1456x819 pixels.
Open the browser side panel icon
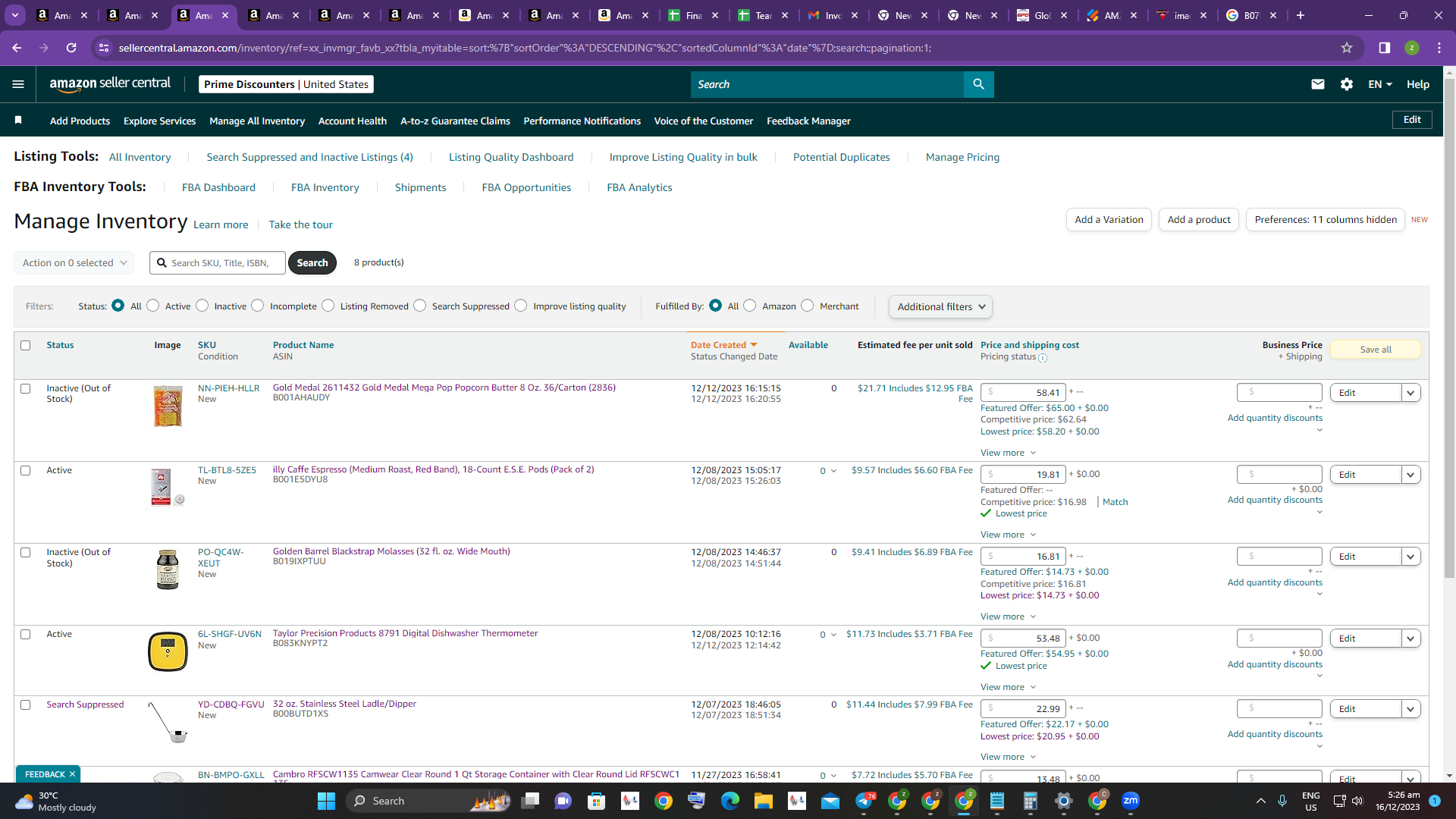(1385, 48)
